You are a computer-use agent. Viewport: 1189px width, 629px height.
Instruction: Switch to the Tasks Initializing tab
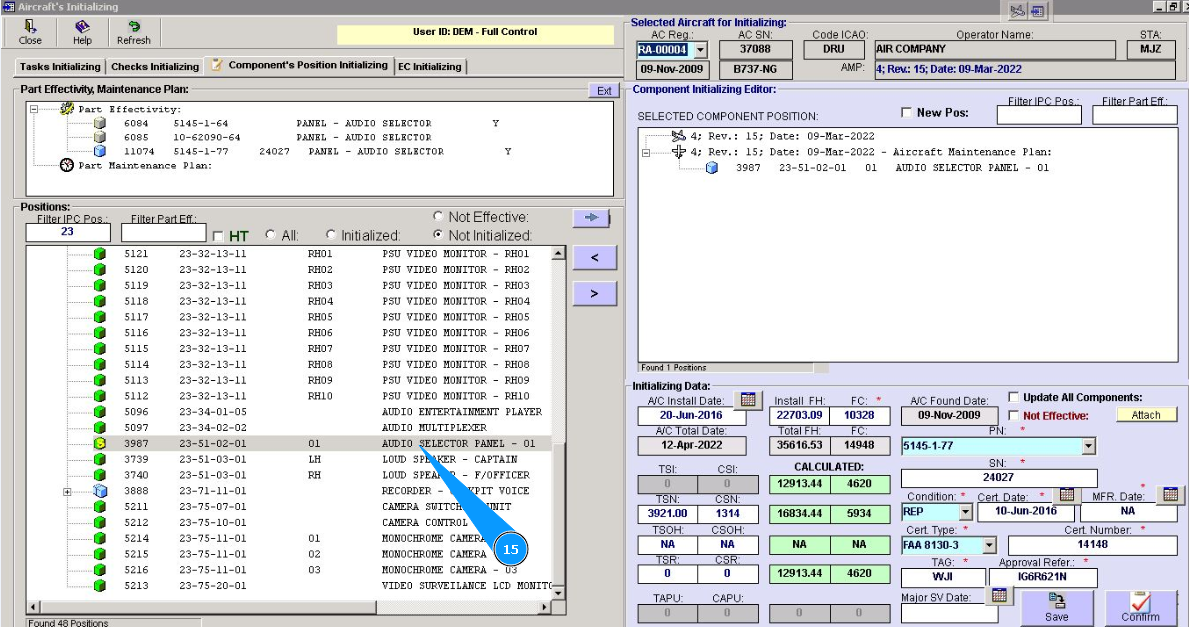tap(60, 66)
